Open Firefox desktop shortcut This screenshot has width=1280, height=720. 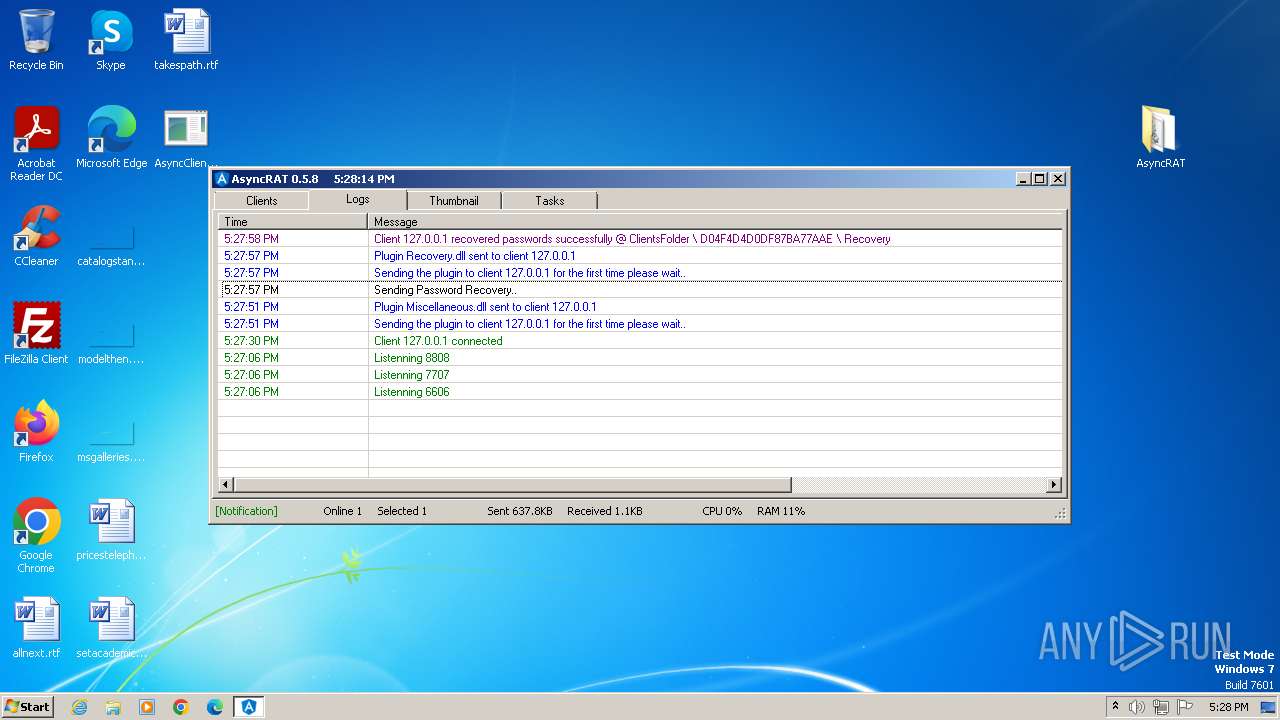coord(36,432)
